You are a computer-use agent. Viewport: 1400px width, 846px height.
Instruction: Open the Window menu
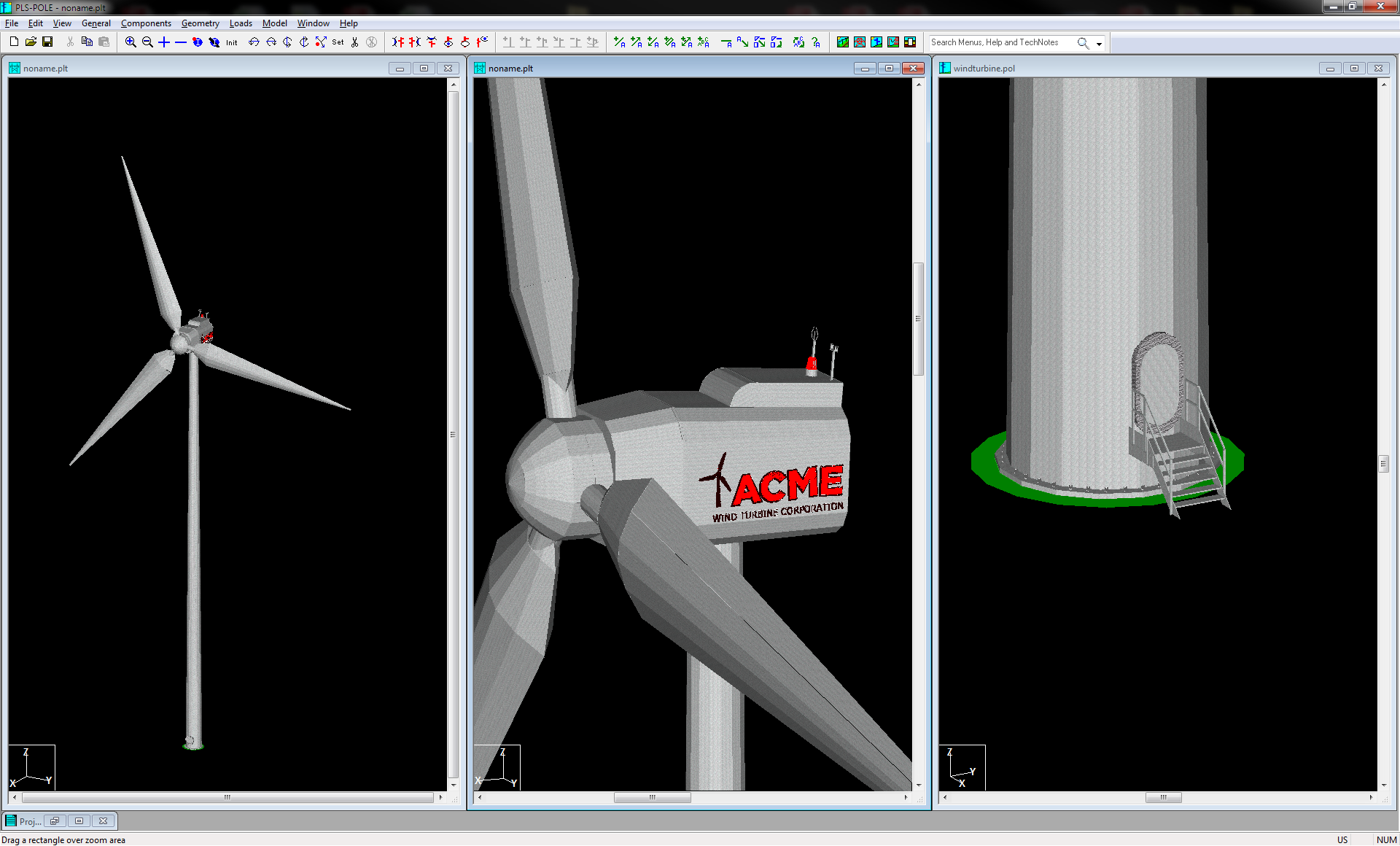314,23
